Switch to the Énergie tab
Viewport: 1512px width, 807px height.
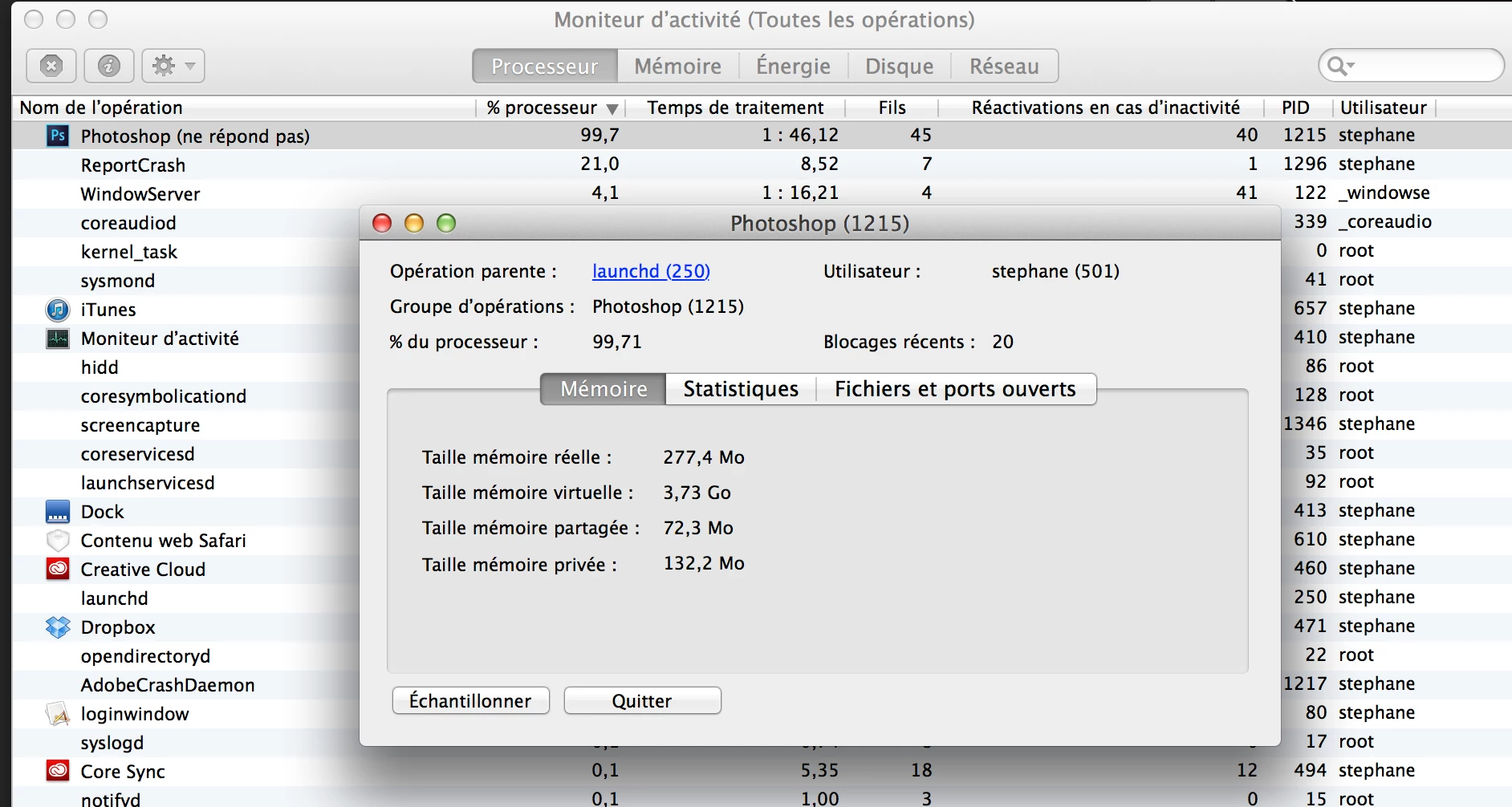[x=793, y=66]
